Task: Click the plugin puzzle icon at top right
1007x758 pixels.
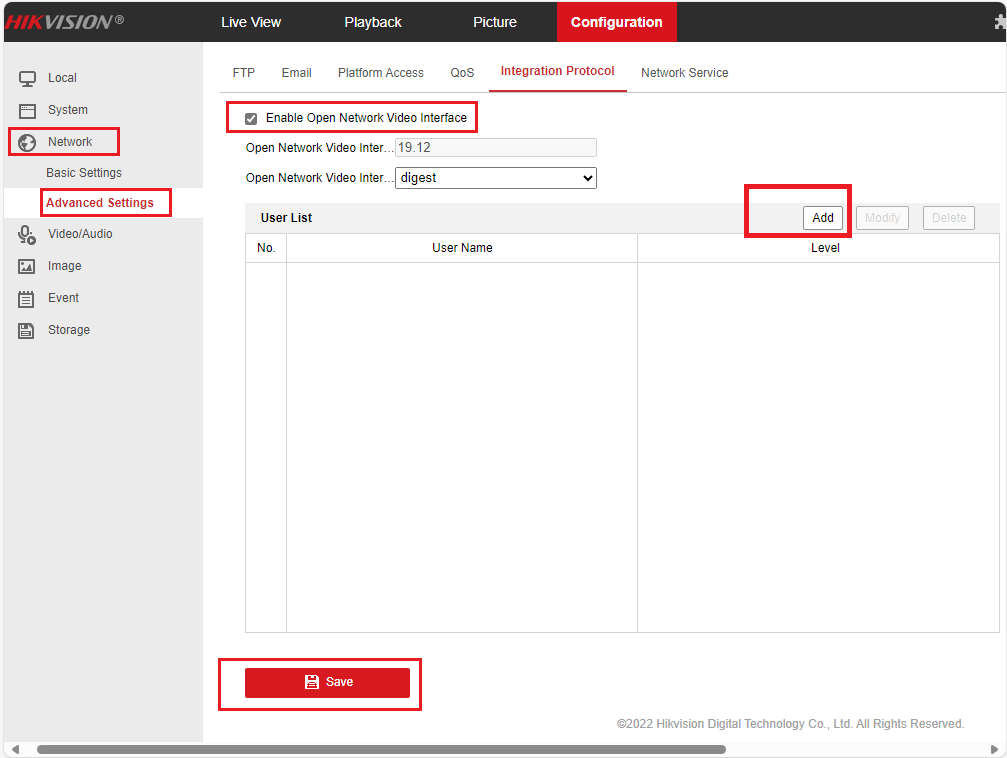Action: coord(998,22)
